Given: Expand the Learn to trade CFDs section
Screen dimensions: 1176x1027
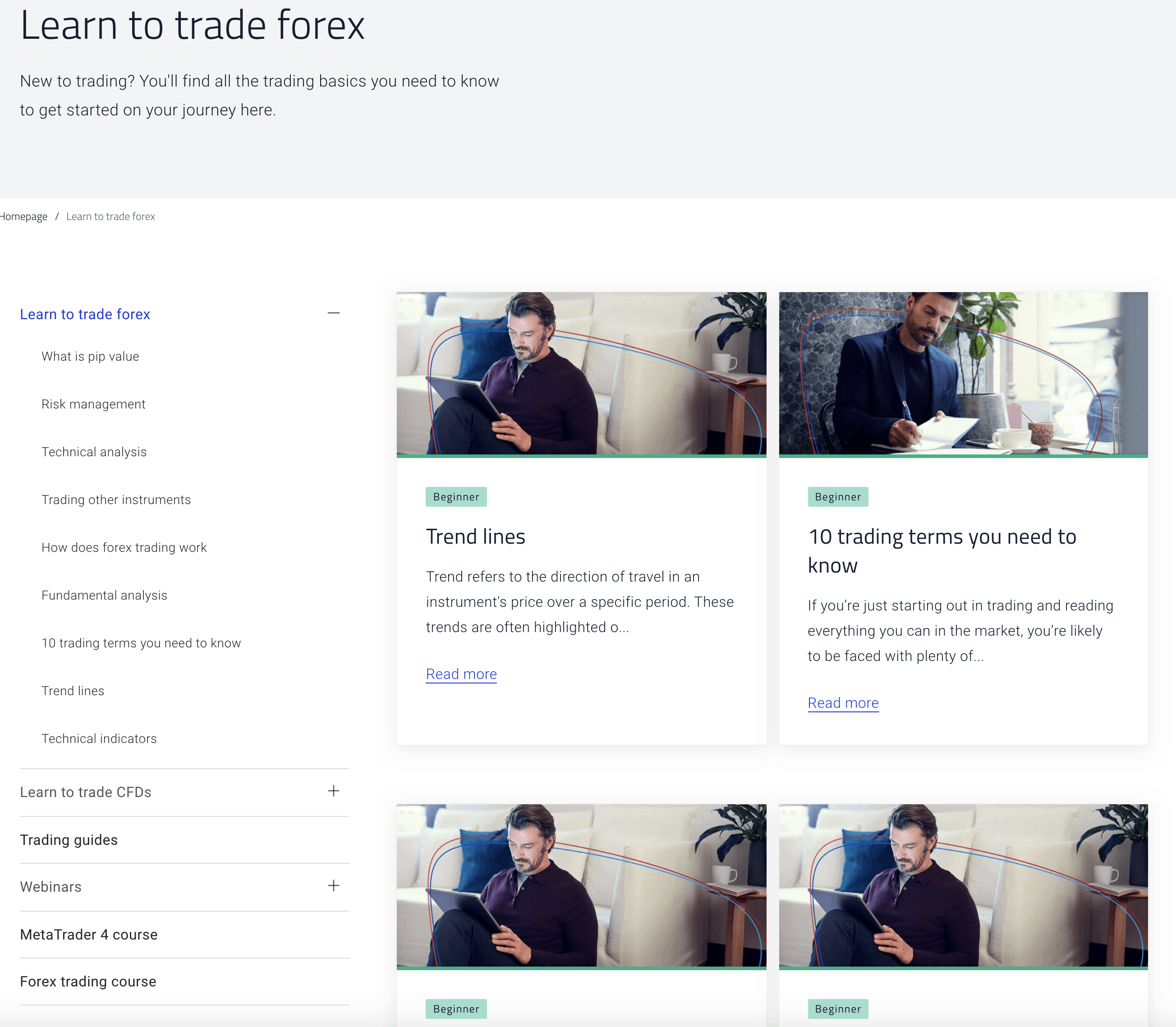Looking at the screenshot, I should pos(334,792).
